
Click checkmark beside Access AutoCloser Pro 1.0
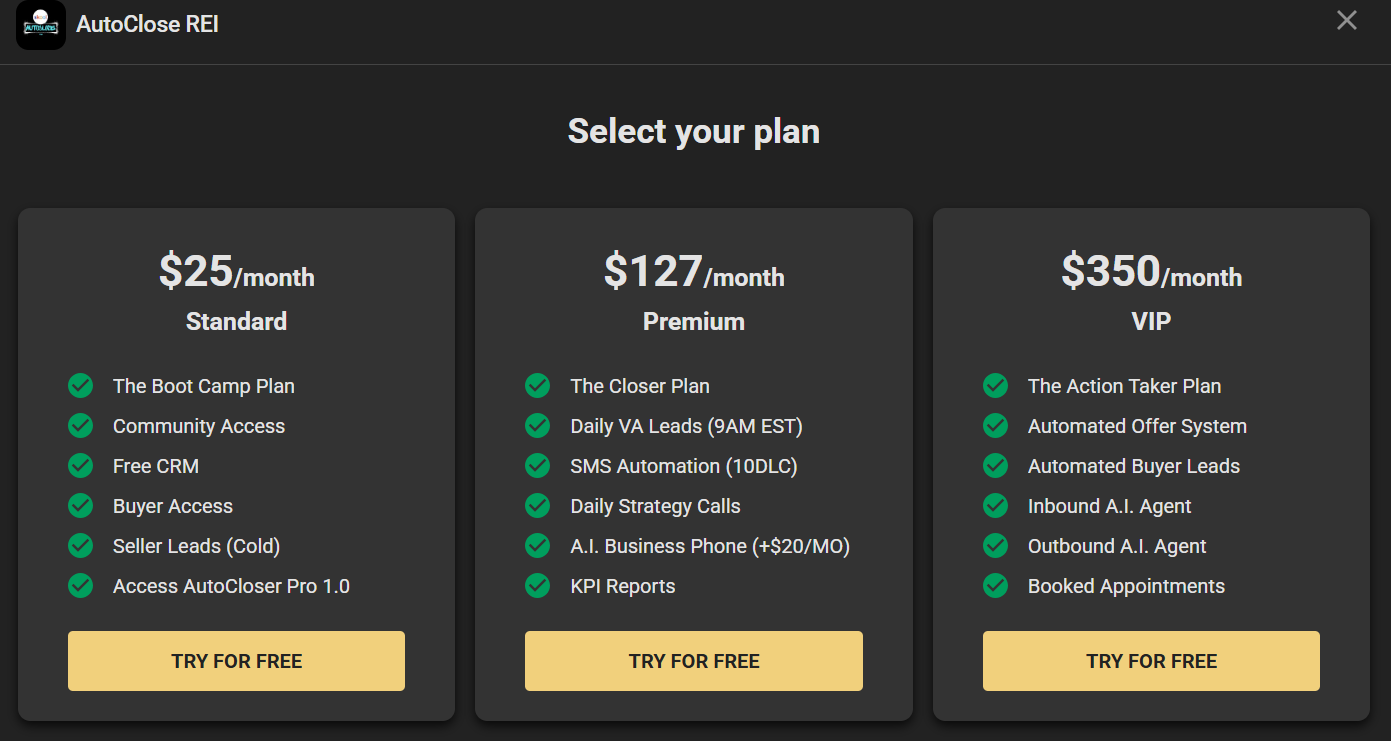click(81, 586)
